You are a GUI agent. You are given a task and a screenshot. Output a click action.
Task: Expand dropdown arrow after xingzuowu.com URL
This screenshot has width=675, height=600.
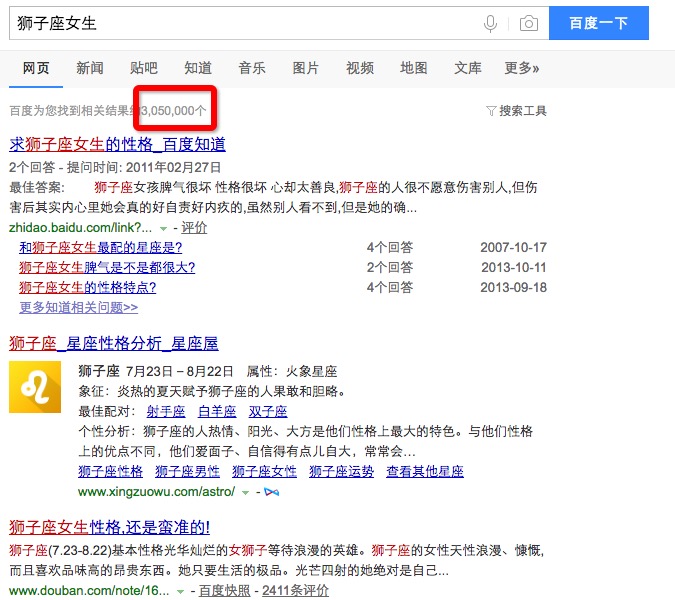click(245, 493)
